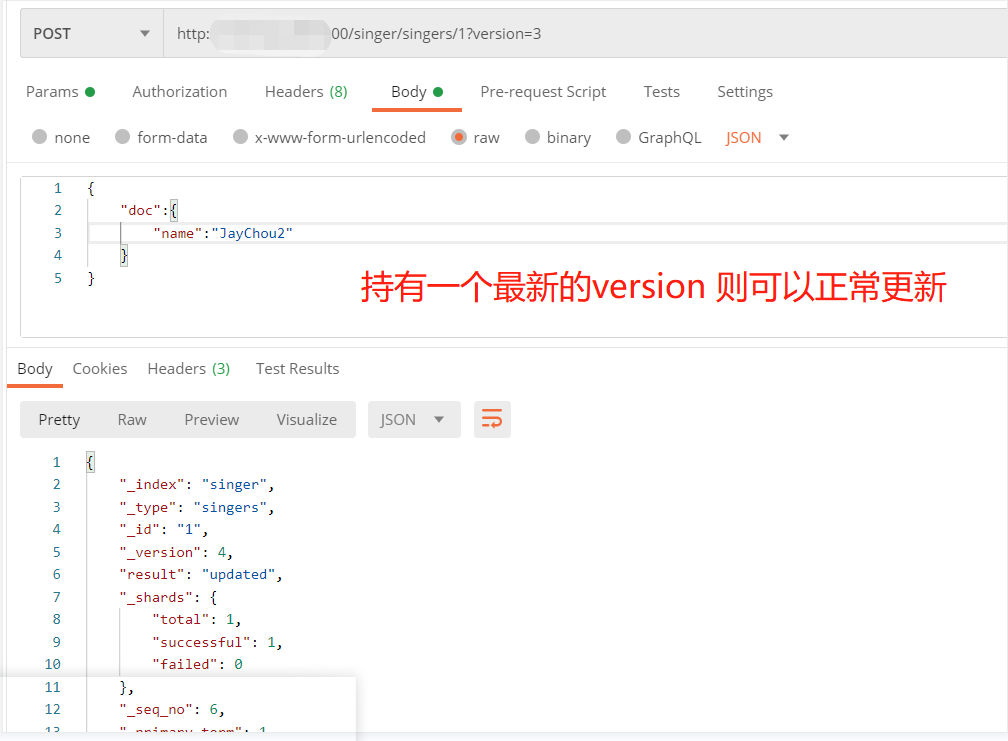
Task: Select the request Body tab
Action: (x=417, y=92)
